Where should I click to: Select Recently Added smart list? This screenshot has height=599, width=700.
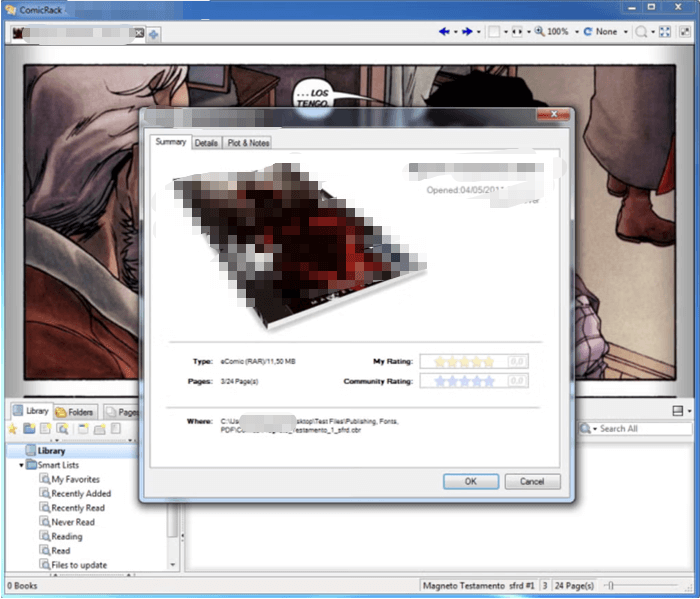click(x=81, y=493)
